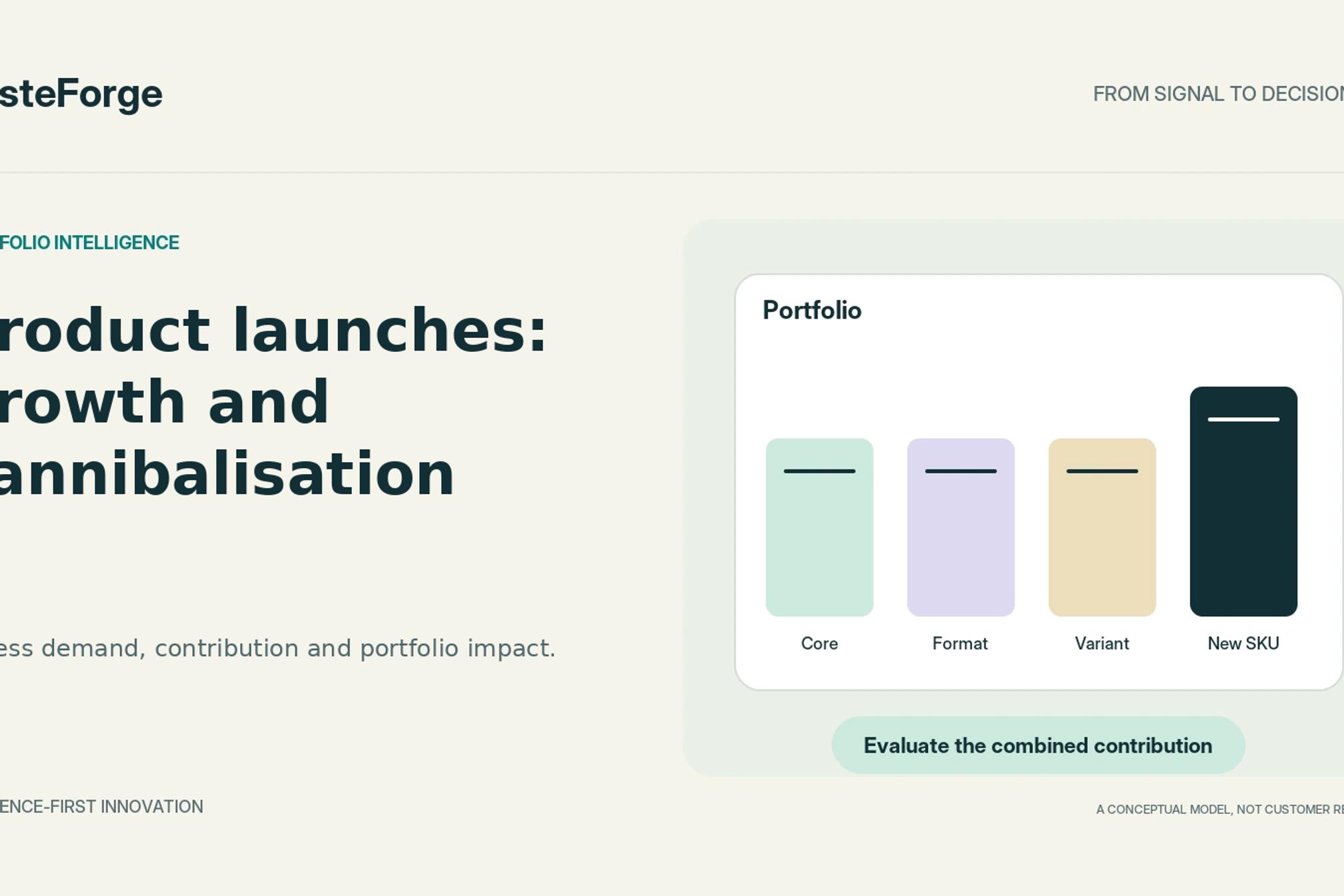Image resolution: width=1344 pixels, height=896 pixels.
Task: Click the 'Portfolio' card title
Action: 812,311
